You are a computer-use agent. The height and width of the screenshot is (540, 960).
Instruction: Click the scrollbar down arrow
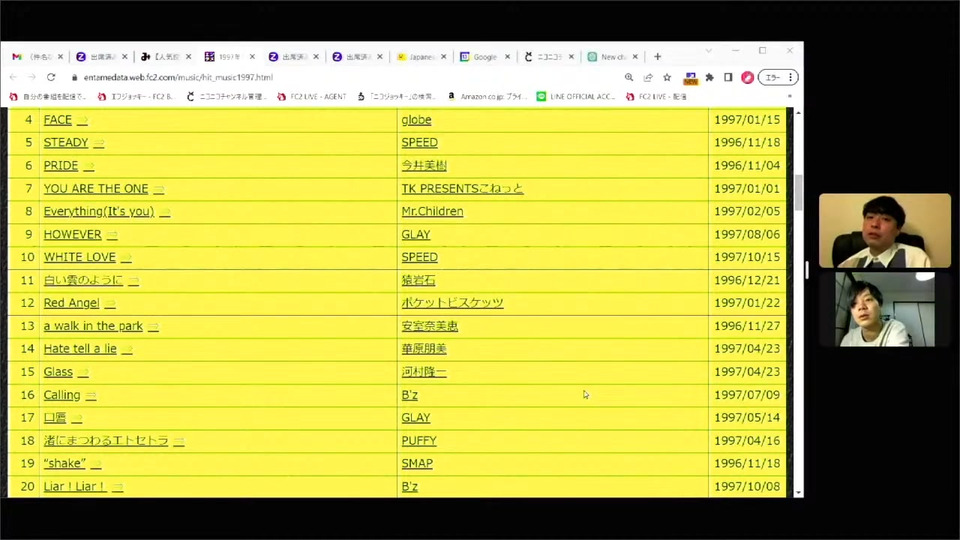click(x=798, y=492)
